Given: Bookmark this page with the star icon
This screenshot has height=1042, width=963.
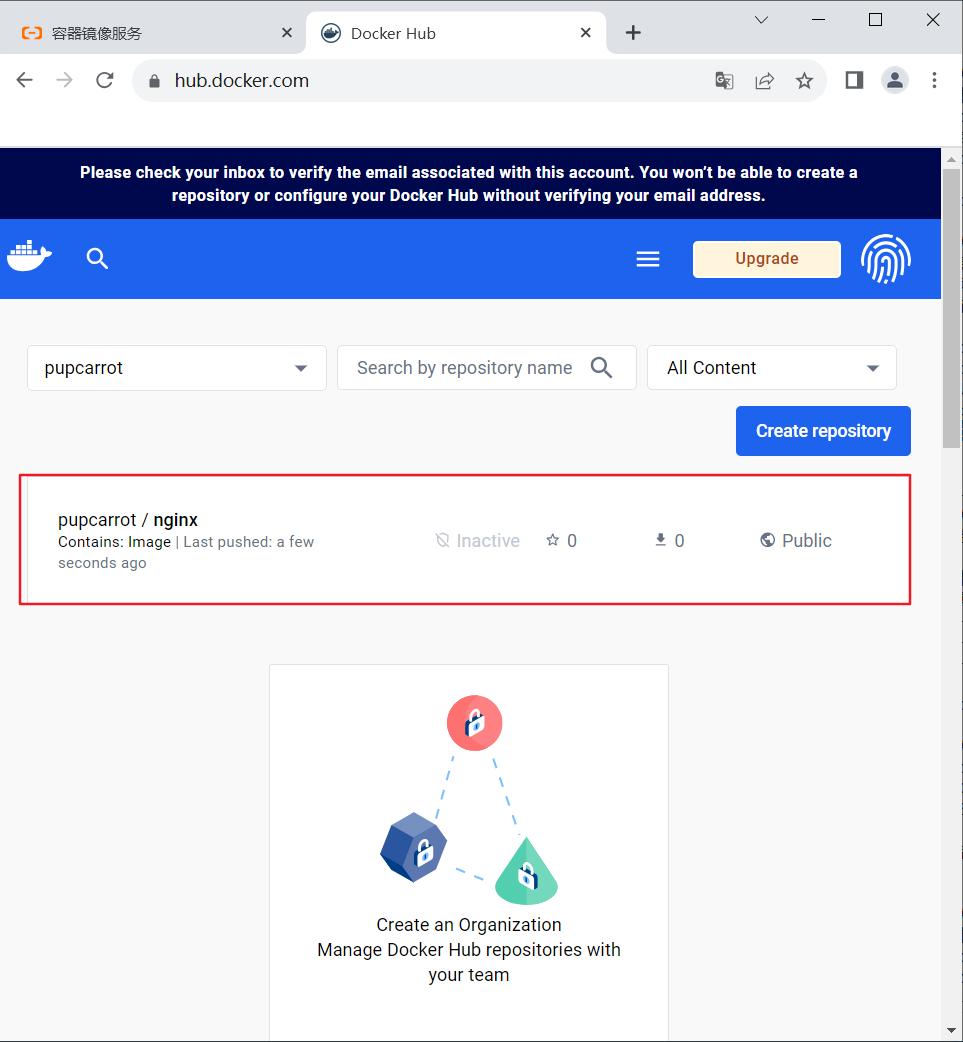Looking at the screenshot, I should click(x=804, y=81).
